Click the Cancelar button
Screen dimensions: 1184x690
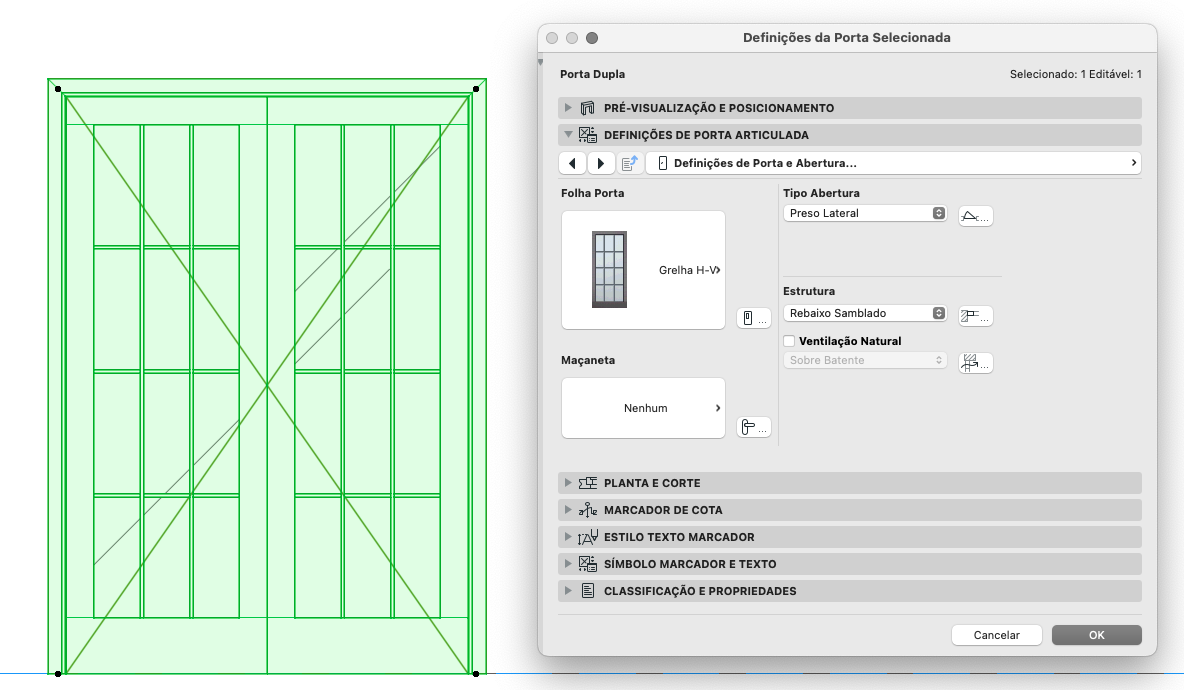click(997, 635)
